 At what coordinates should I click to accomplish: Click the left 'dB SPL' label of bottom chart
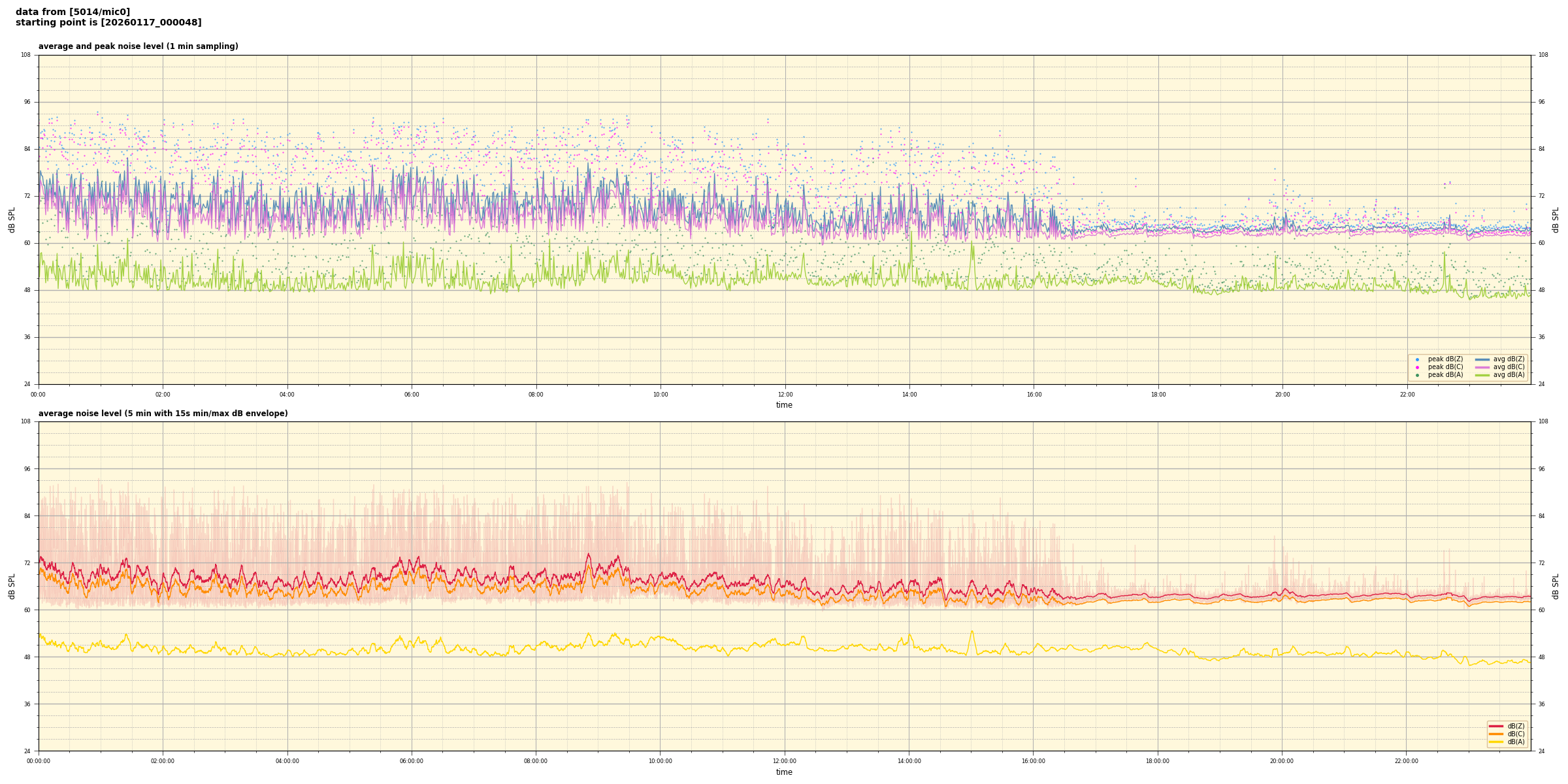pos(12,586)
